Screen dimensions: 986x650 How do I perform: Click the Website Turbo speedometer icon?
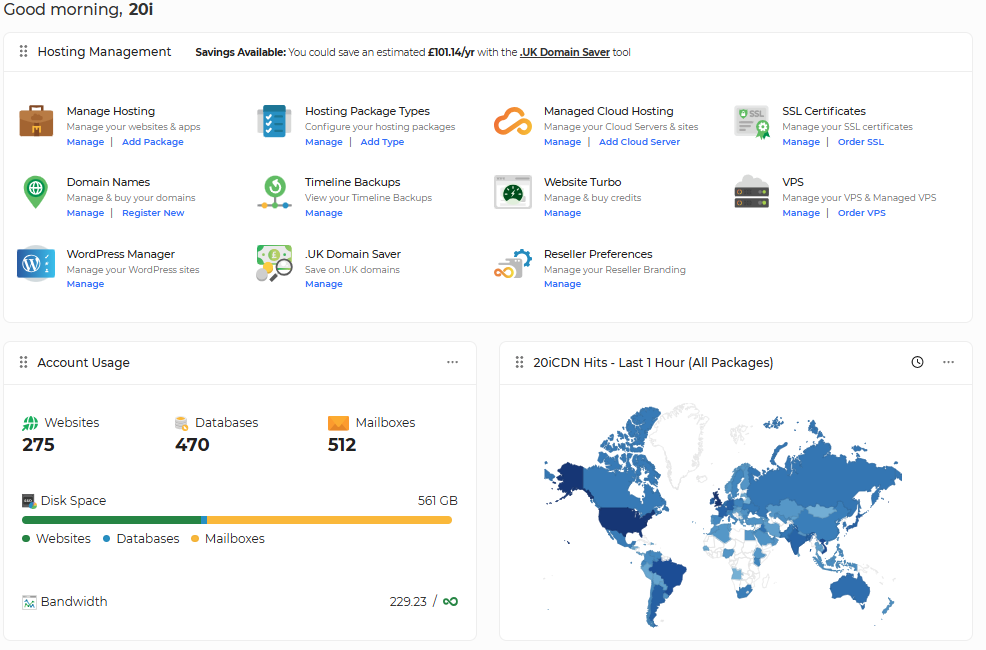(512, 192)
